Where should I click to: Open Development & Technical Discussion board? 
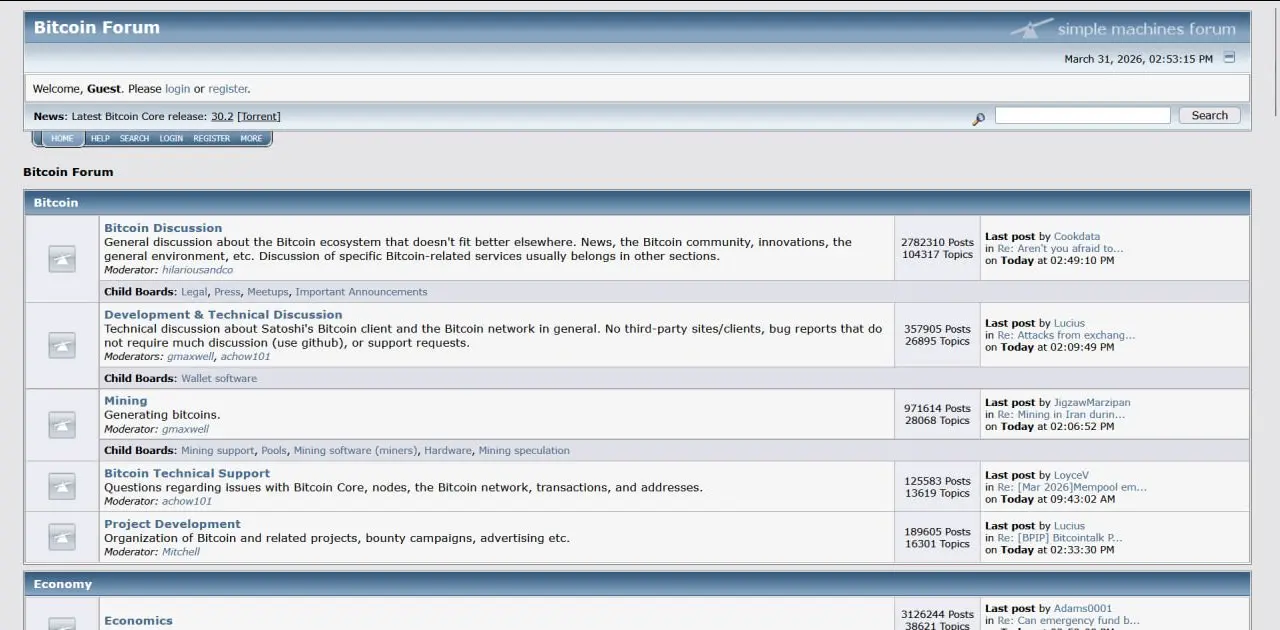[223, 314]
